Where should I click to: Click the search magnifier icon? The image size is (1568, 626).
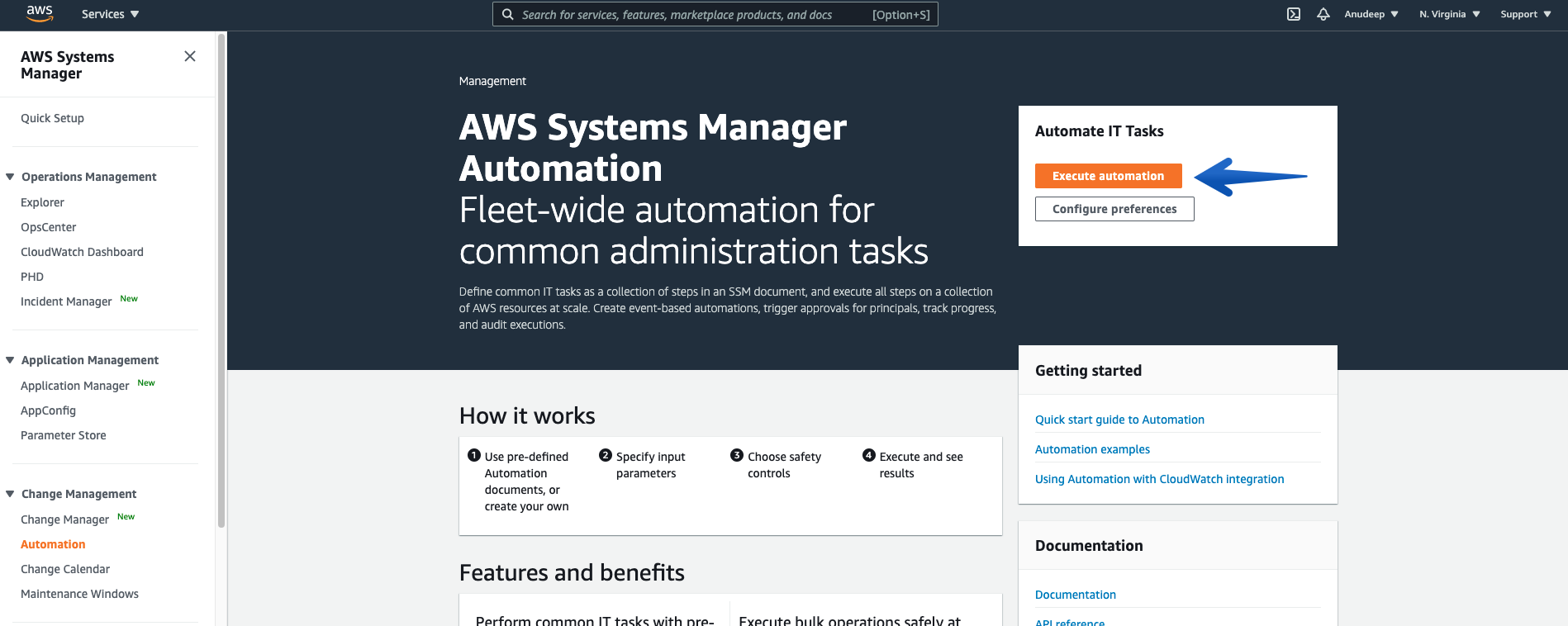508,14
